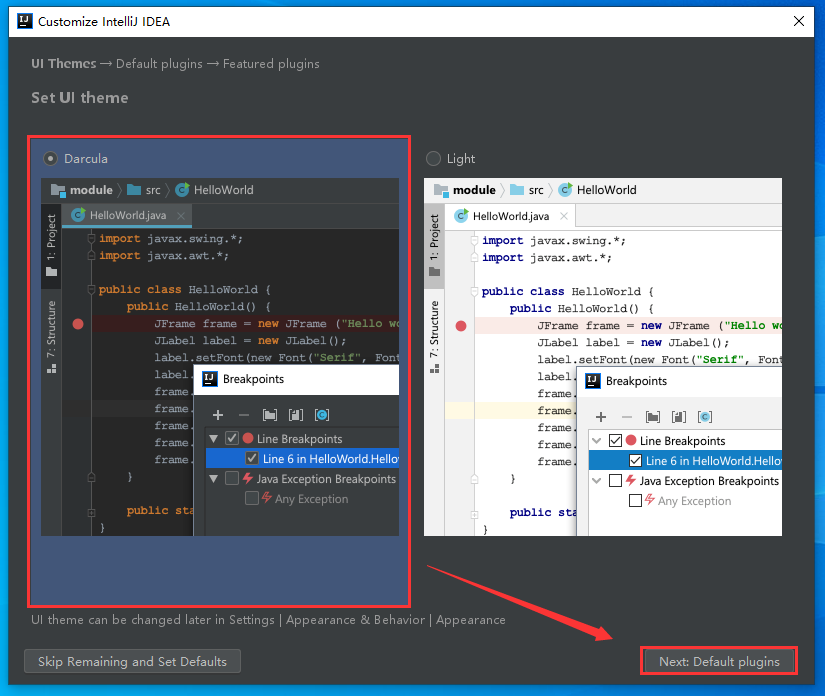This screenshot has width=825, height=696.
Task: Close HelloWorld.java tab in Darcula preview
Action: pyautogui.click(x=181, y=216)
